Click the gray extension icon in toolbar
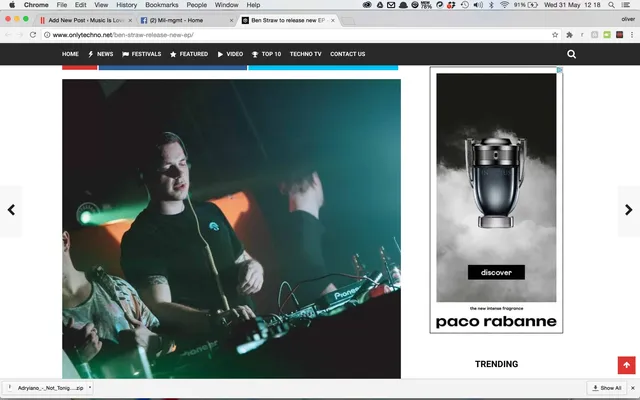The width and height of the screenshot is (640, 400). pos(595,35)
